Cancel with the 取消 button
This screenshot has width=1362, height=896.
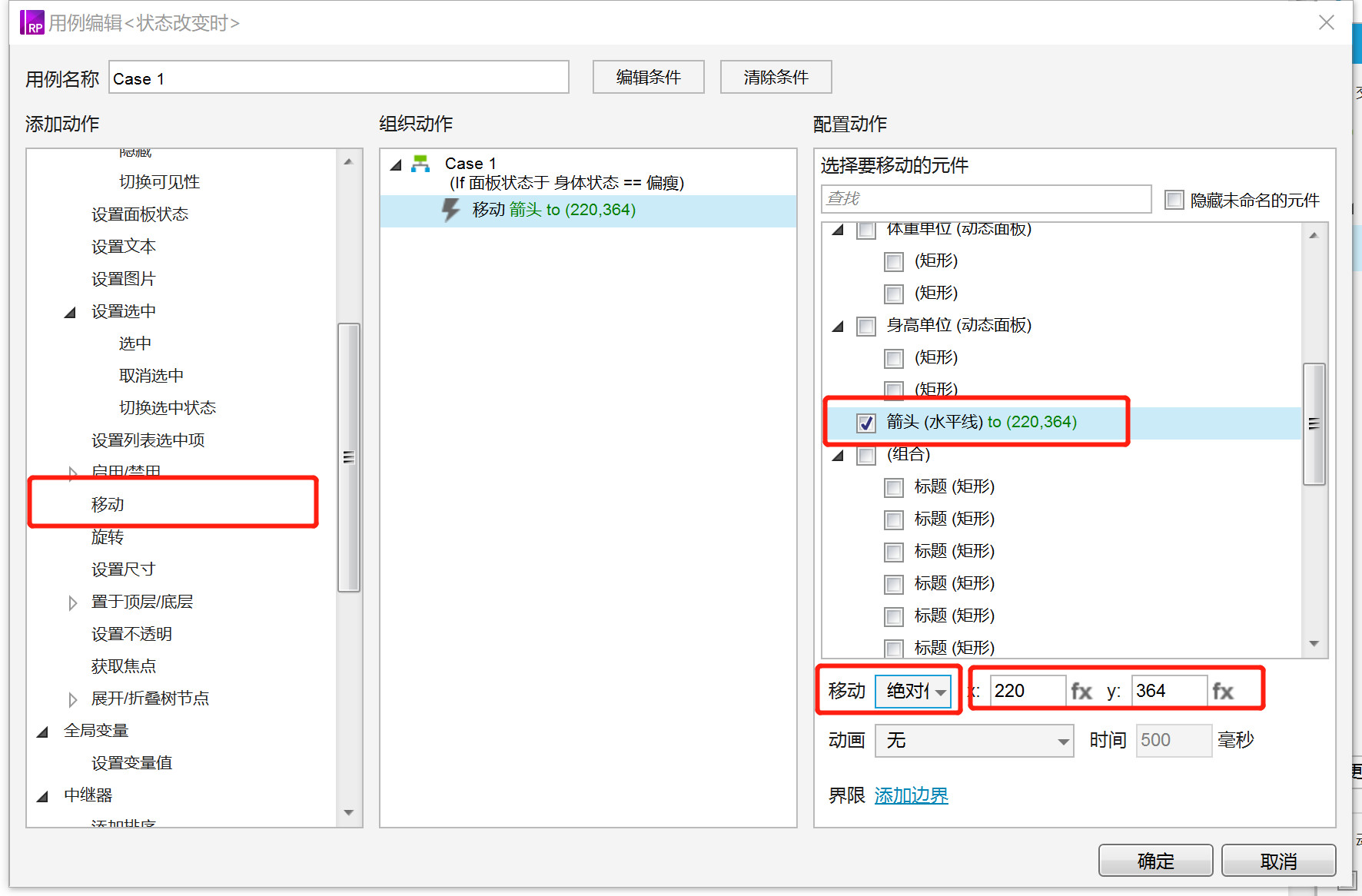pos(1279,861)
